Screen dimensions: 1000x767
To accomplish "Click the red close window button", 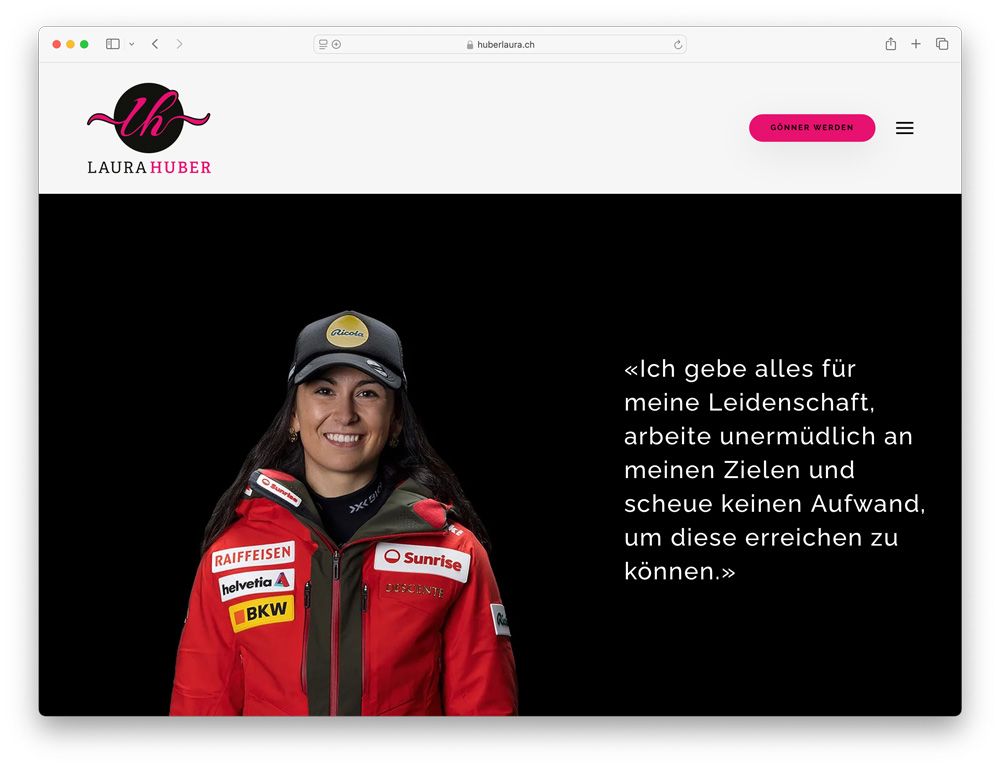I will 57,44.
